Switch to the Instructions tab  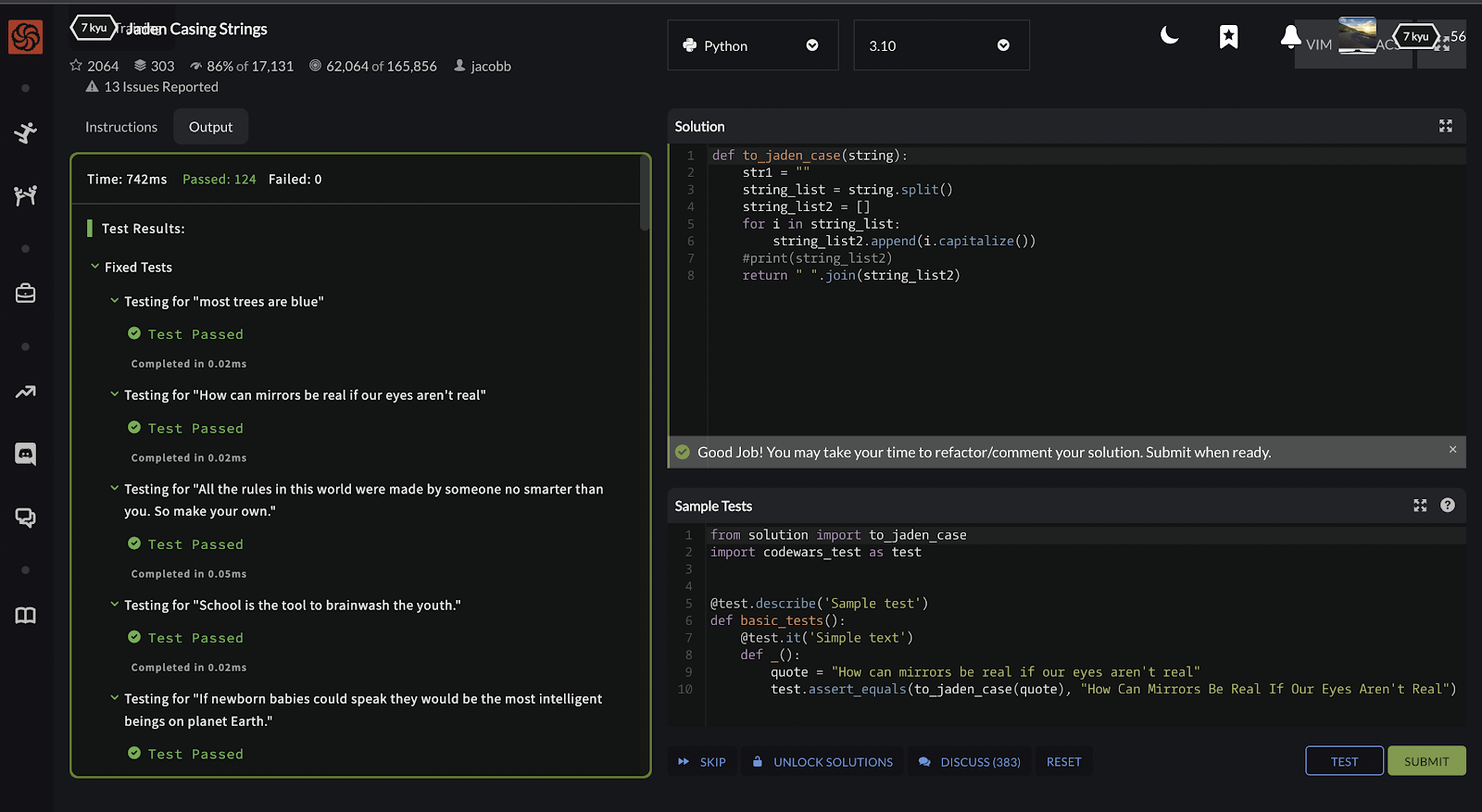click(x=121, y=127)
